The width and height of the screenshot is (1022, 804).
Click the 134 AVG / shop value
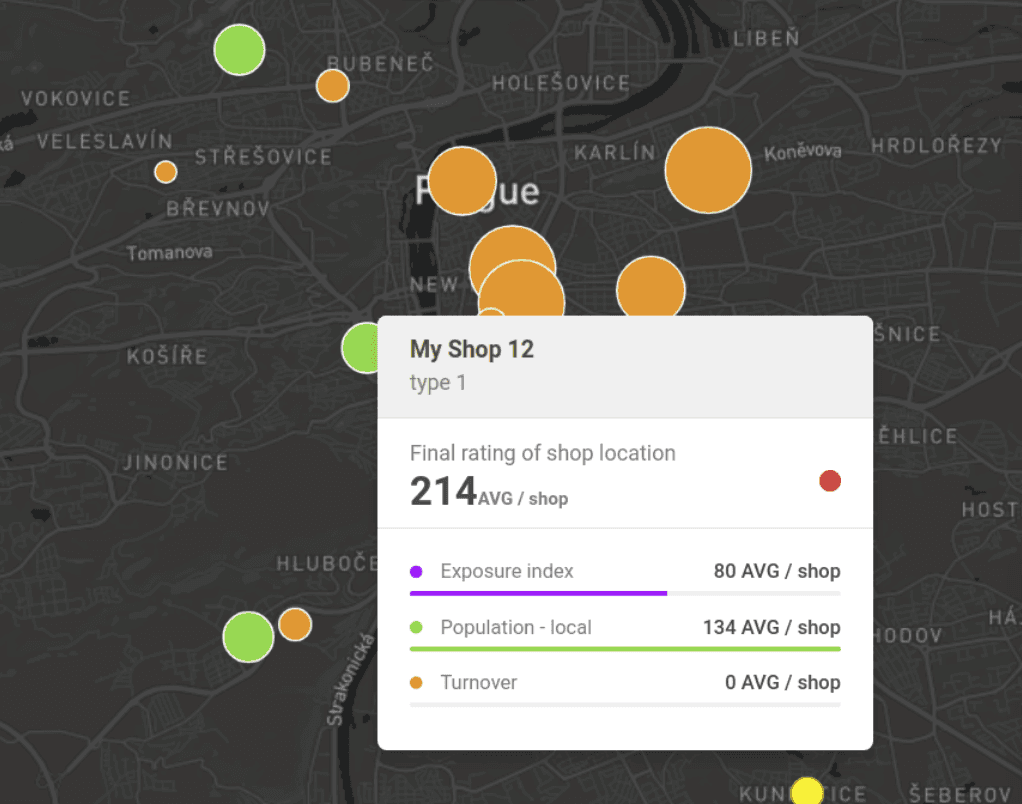[x=772, y=627]
